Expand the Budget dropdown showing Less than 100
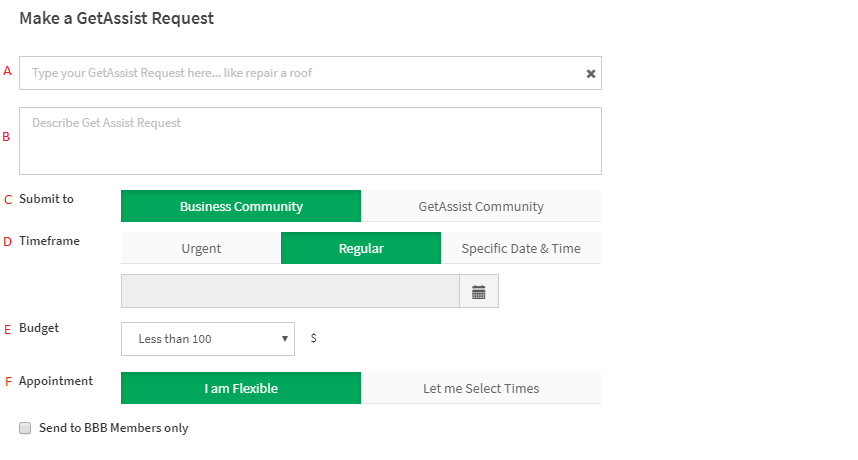The height and width of the screenshot is (460, 858). point(208,339)
